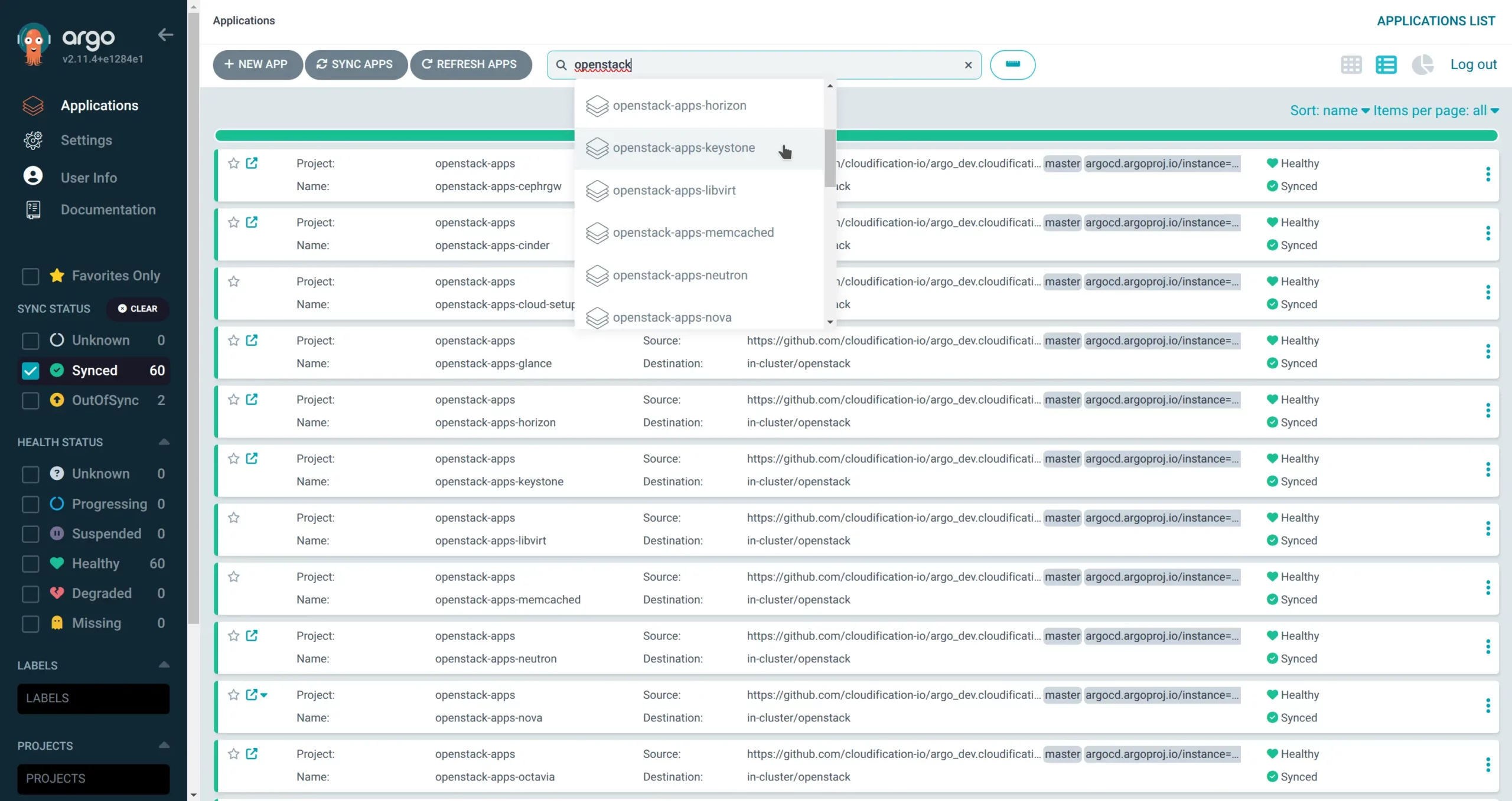
Task: Click the Argo octopus logo
Action: pos(34,44)
